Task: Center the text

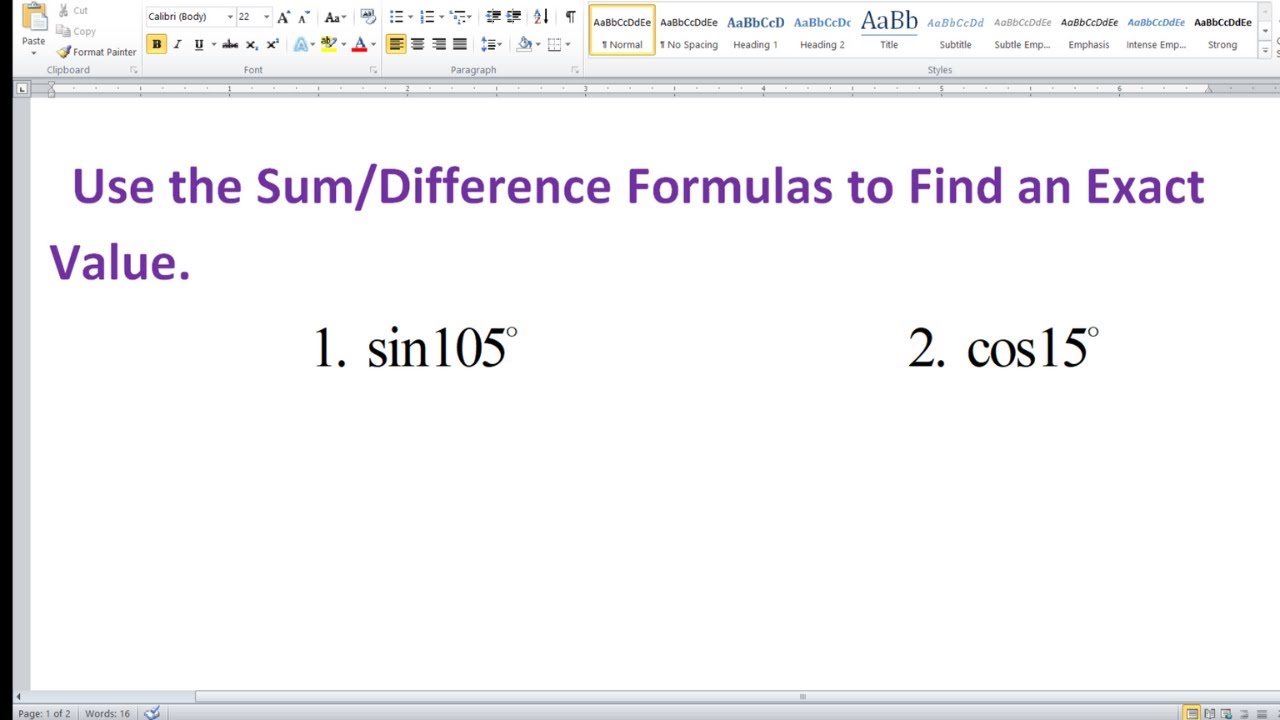Action: [417, 44]
